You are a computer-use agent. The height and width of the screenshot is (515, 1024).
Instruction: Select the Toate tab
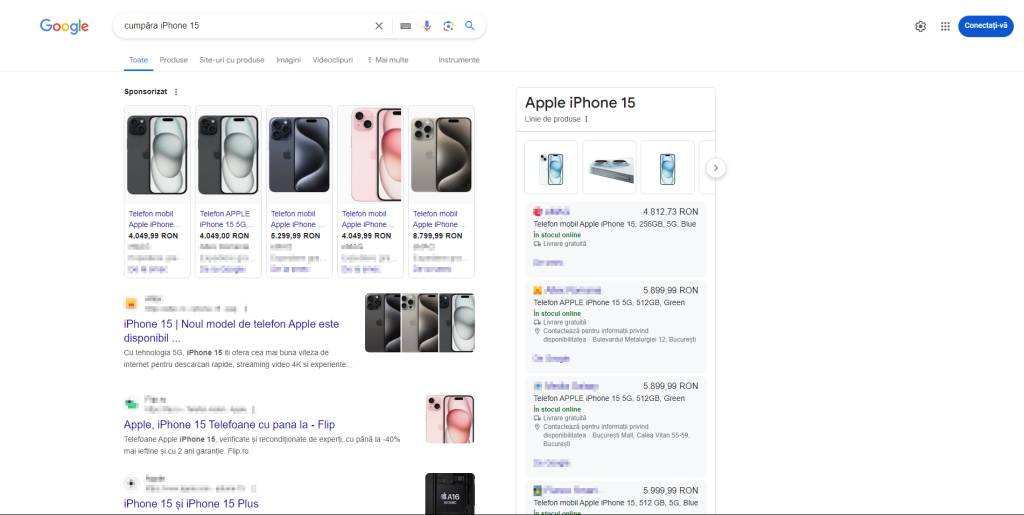138,60
